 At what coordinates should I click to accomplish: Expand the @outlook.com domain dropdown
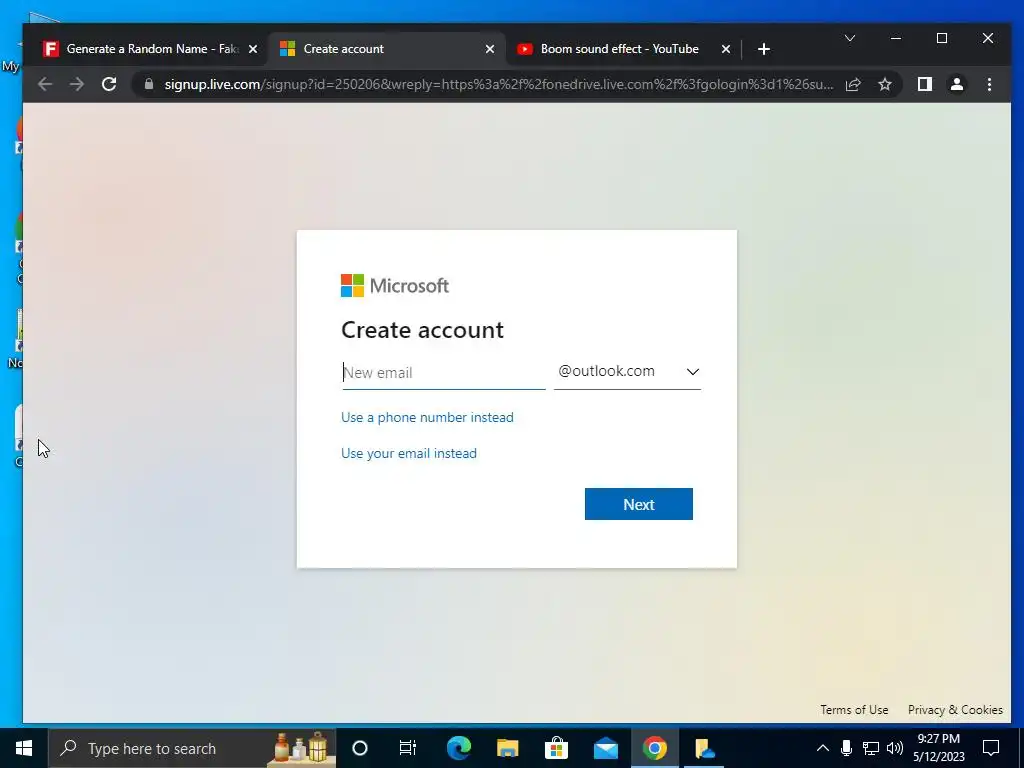(627, 372)
